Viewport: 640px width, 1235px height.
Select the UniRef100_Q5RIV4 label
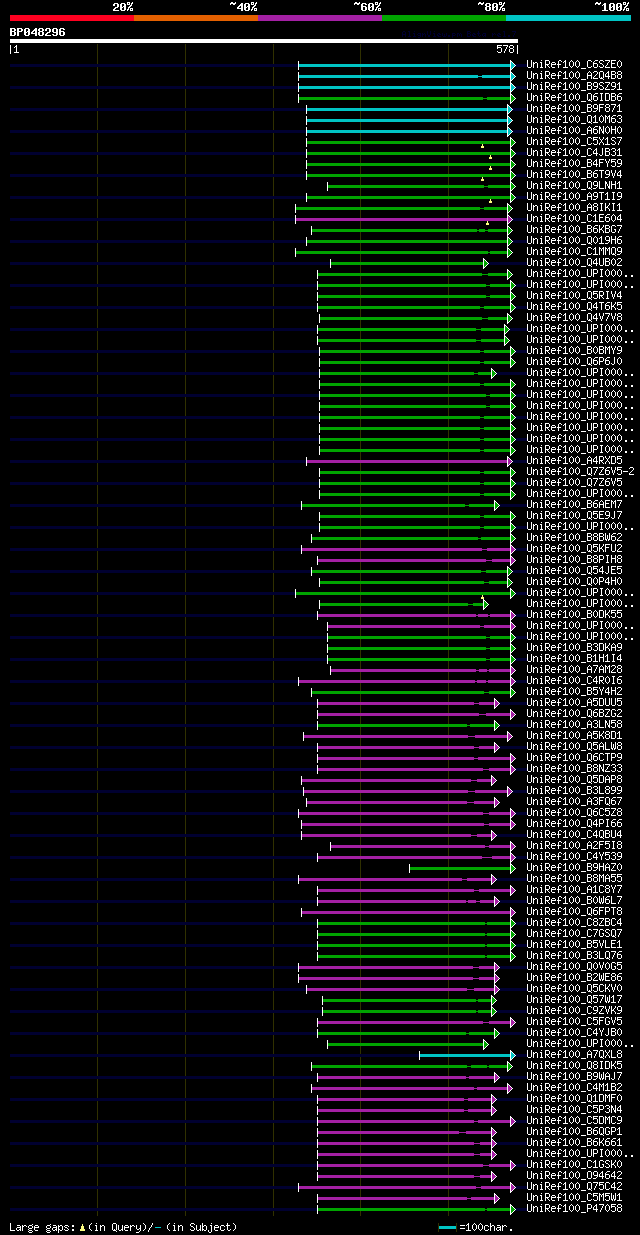pyautogui.click(x=574, y=296)
